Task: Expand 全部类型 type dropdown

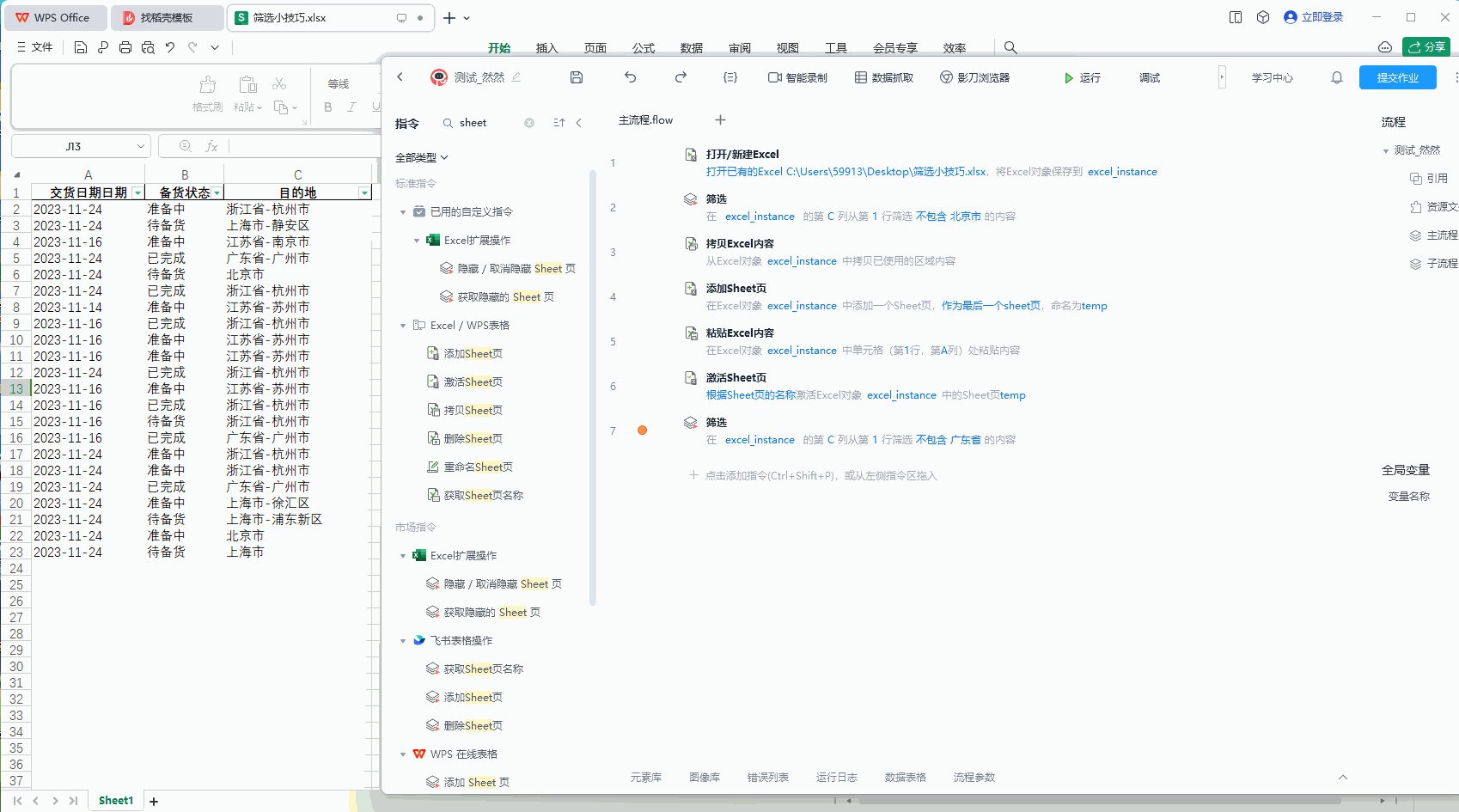Action: [x=422, y=157]
